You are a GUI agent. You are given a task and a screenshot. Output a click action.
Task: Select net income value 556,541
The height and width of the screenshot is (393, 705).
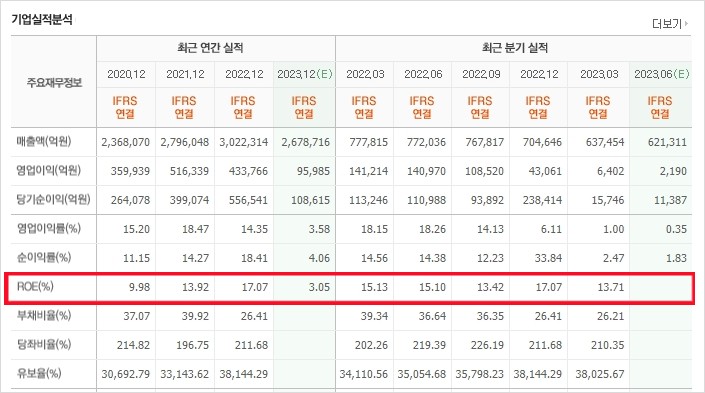pos(248,200)
